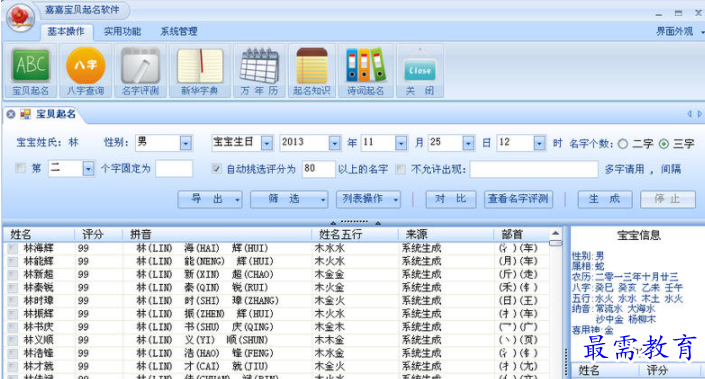Open the month 11 dropdown
Image resolution: width=705 pixels, height=379 pixels.
401,143
